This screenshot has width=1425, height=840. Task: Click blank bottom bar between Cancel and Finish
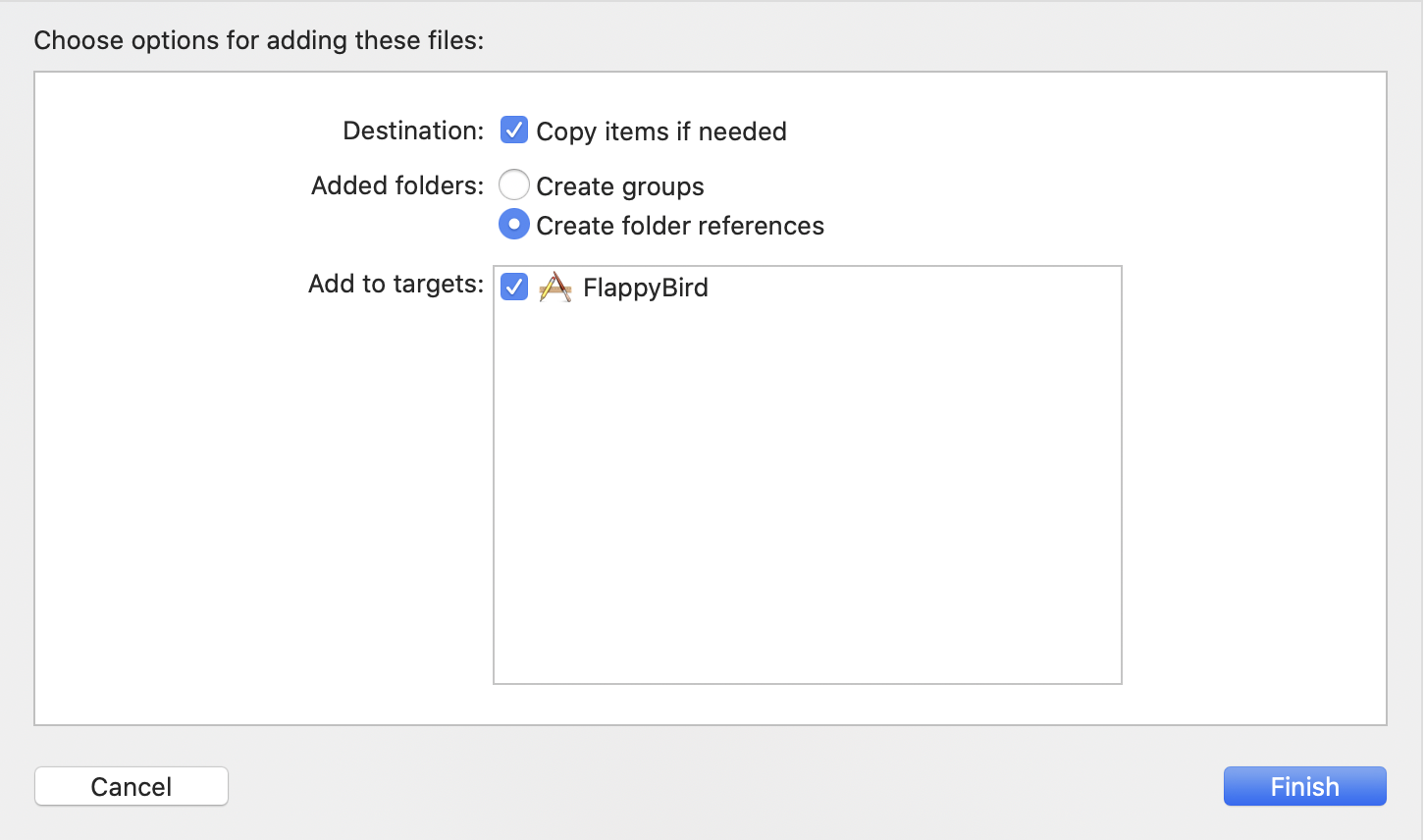(726, 786)
